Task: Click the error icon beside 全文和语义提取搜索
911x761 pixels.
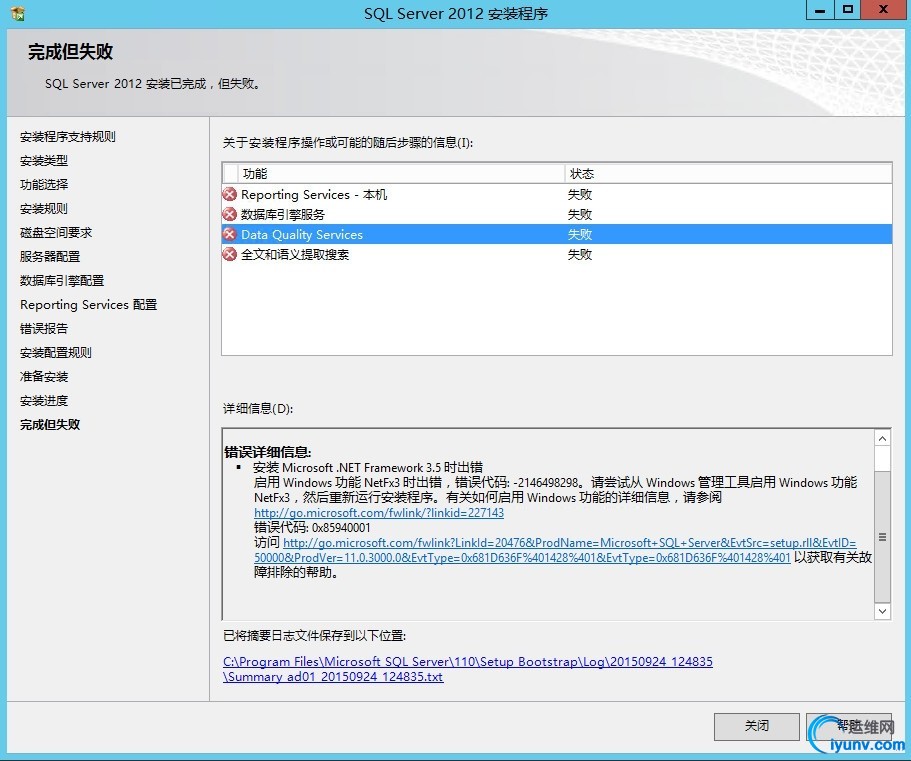Action: click(230, 254)
